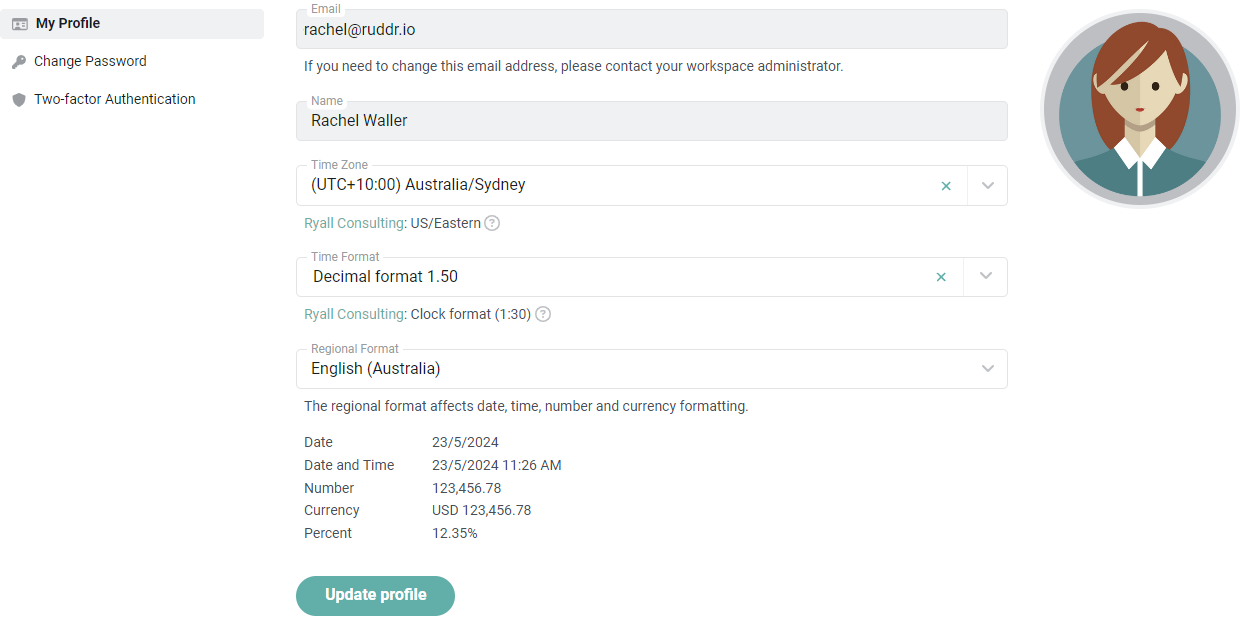The width and height of the screenshot is (1240, 620).
Task: Click the Decimal format 1.50 value
Action: pyautogui.click(x=385, y=277)
